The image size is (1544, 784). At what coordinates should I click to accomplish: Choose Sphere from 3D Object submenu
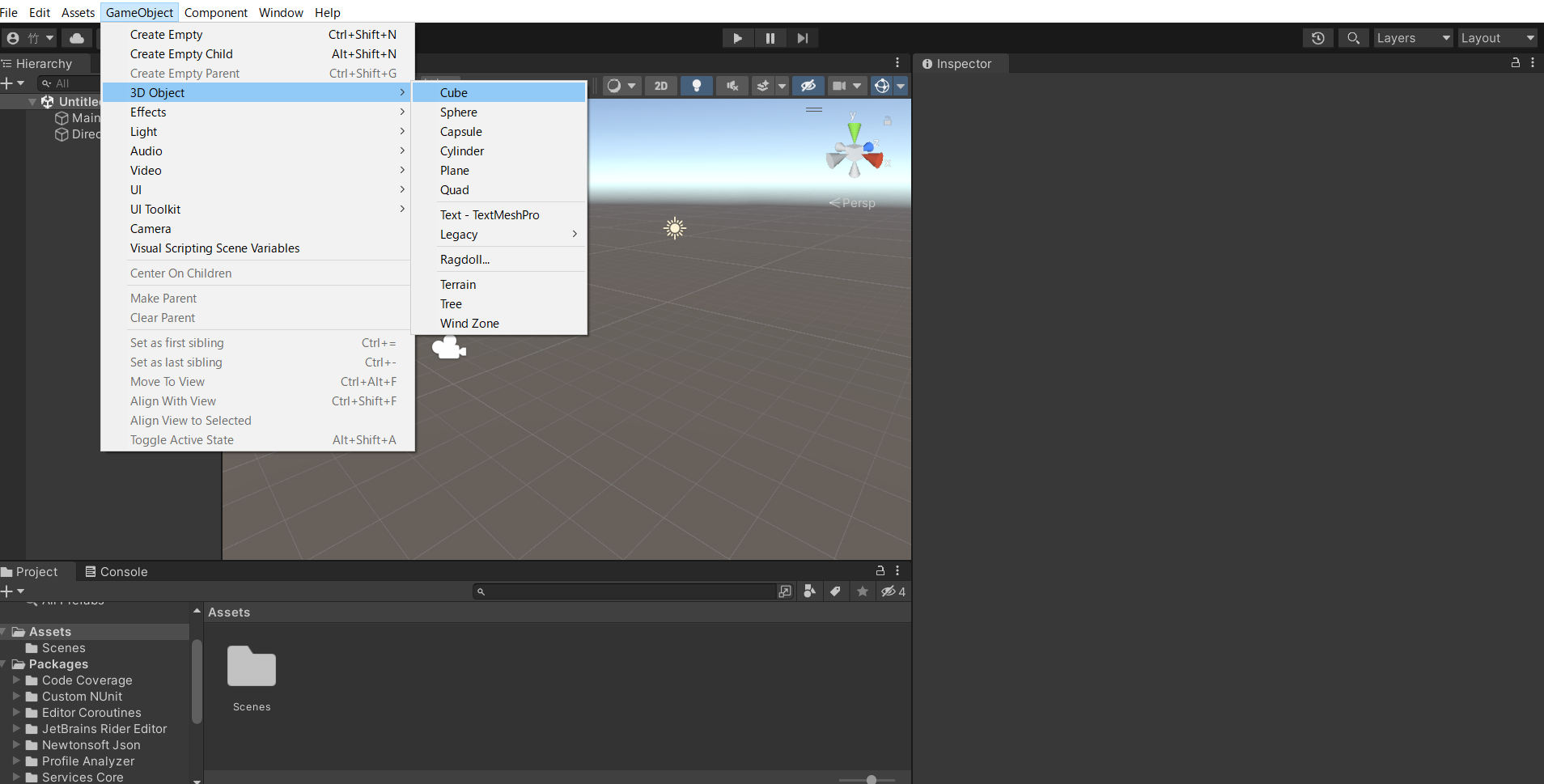point(499,112)
